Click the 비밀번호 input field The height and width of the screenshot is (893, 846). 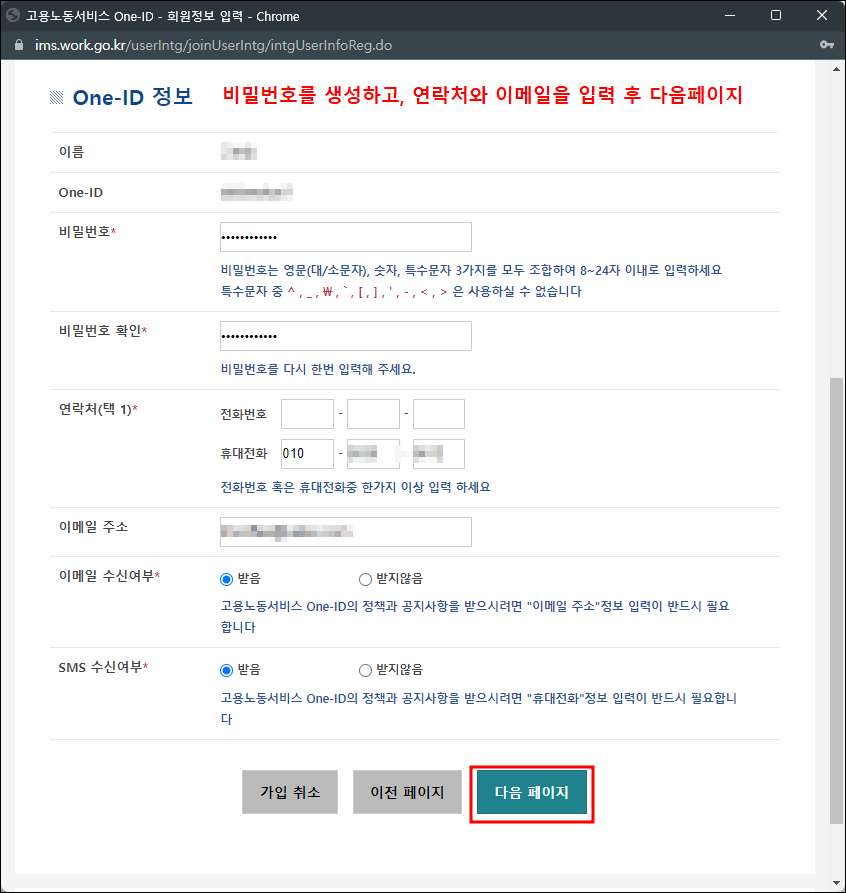click(345, 237)
